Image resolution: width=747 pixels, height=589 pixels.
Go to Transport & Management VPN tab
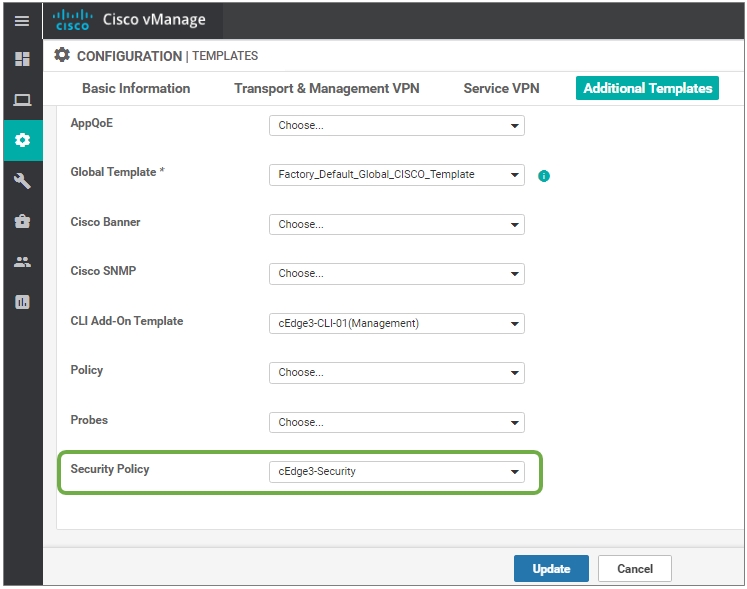pos(326,88)
